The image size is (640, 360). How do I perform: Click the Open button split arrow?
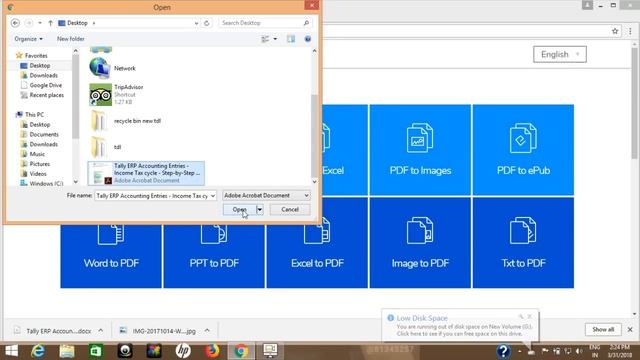point(260,209)
